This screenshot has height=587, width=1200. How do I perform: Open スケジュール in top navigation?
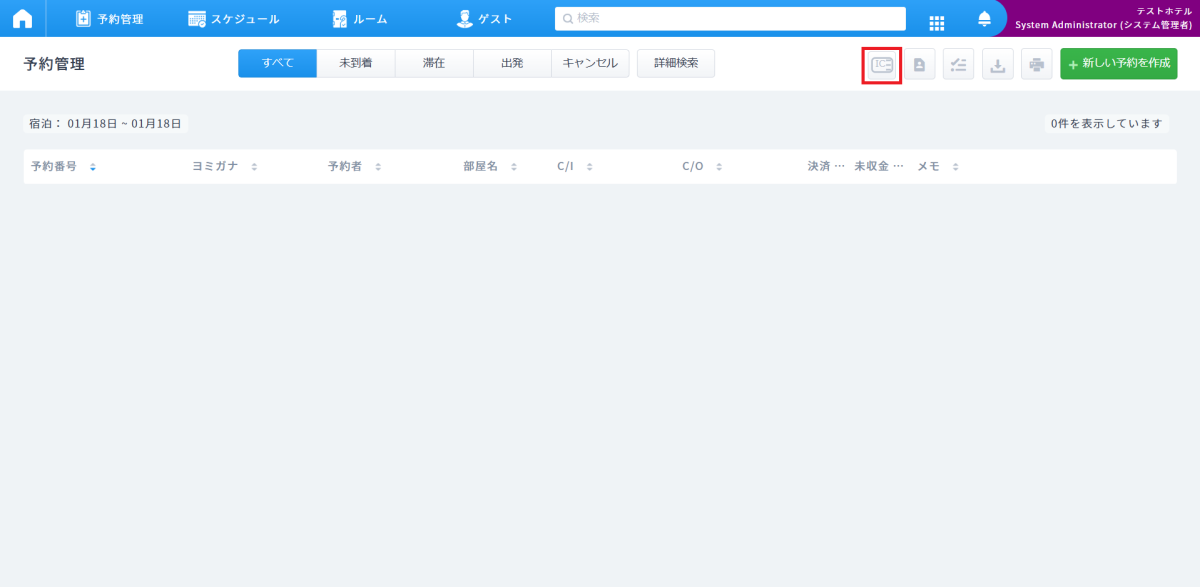234,19
